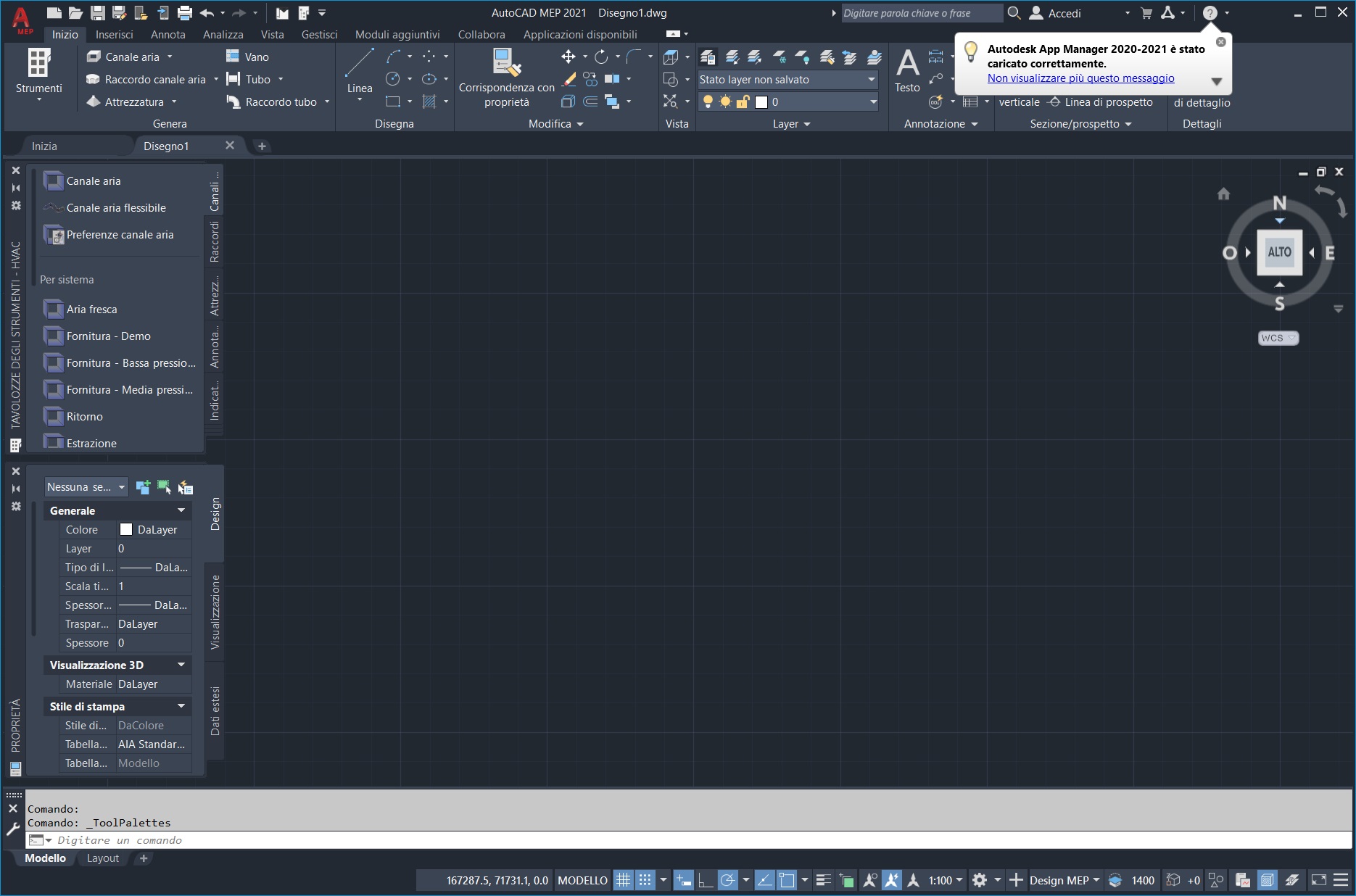The width and height of the screenshot is (1356, 896).
Task: Toggle 2D object snap in status bar
Action: 787,880
